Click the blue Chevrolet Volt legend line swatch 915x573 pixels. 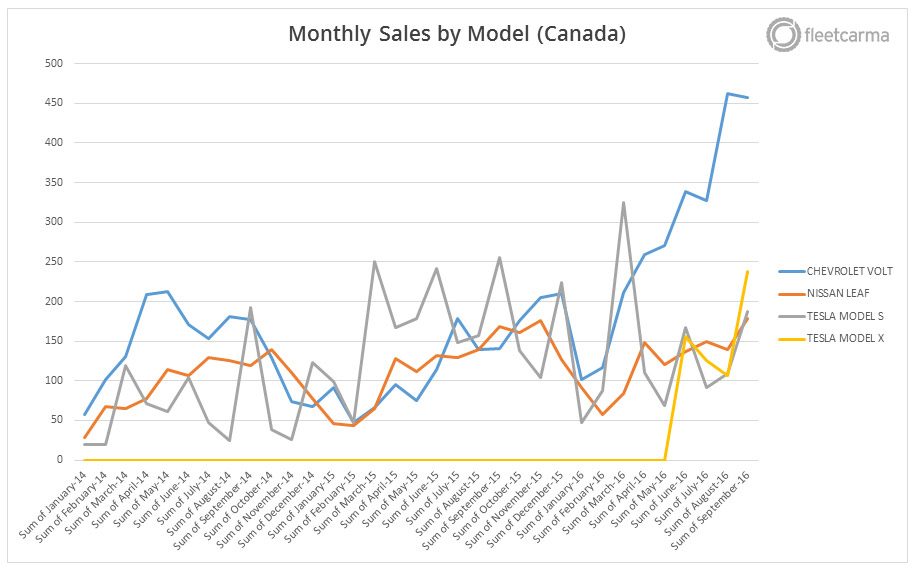click(x=789, y=271)
